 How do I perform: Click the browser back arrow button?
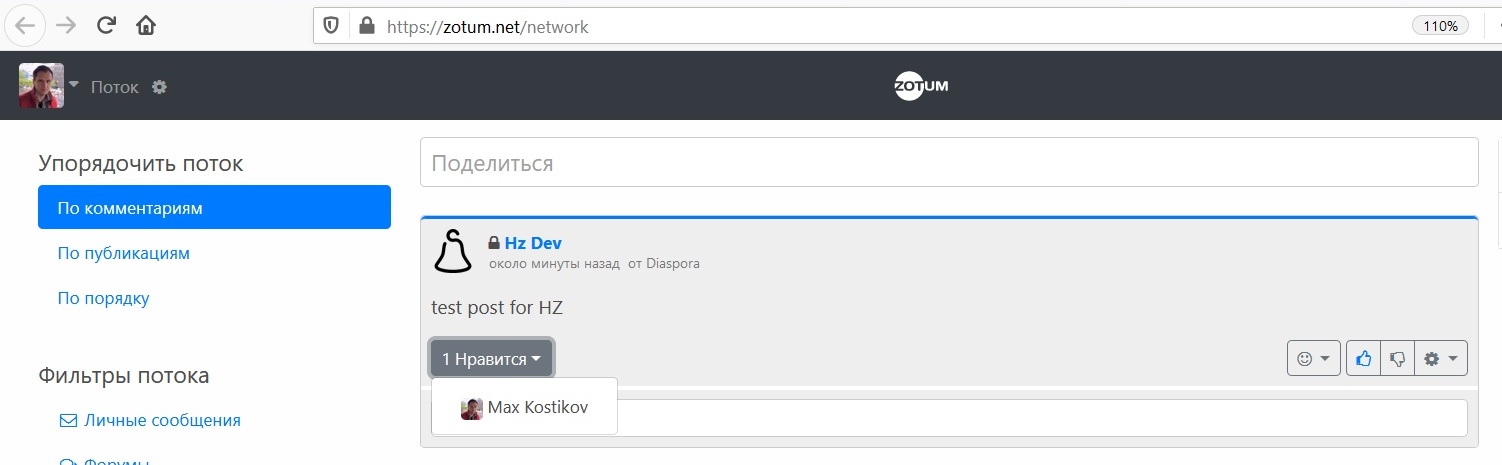tap(24, 26)
